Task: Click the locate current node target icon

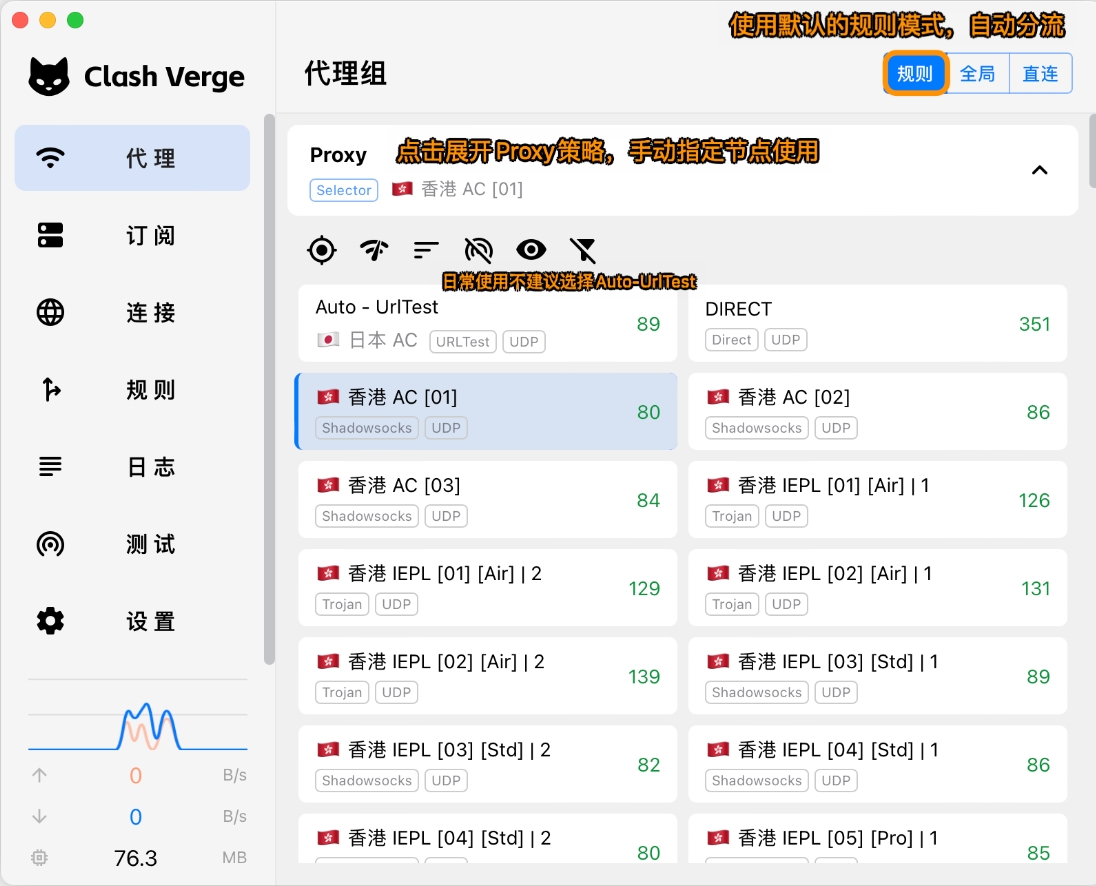Action: pyautogui.click(x=322, y=250)
